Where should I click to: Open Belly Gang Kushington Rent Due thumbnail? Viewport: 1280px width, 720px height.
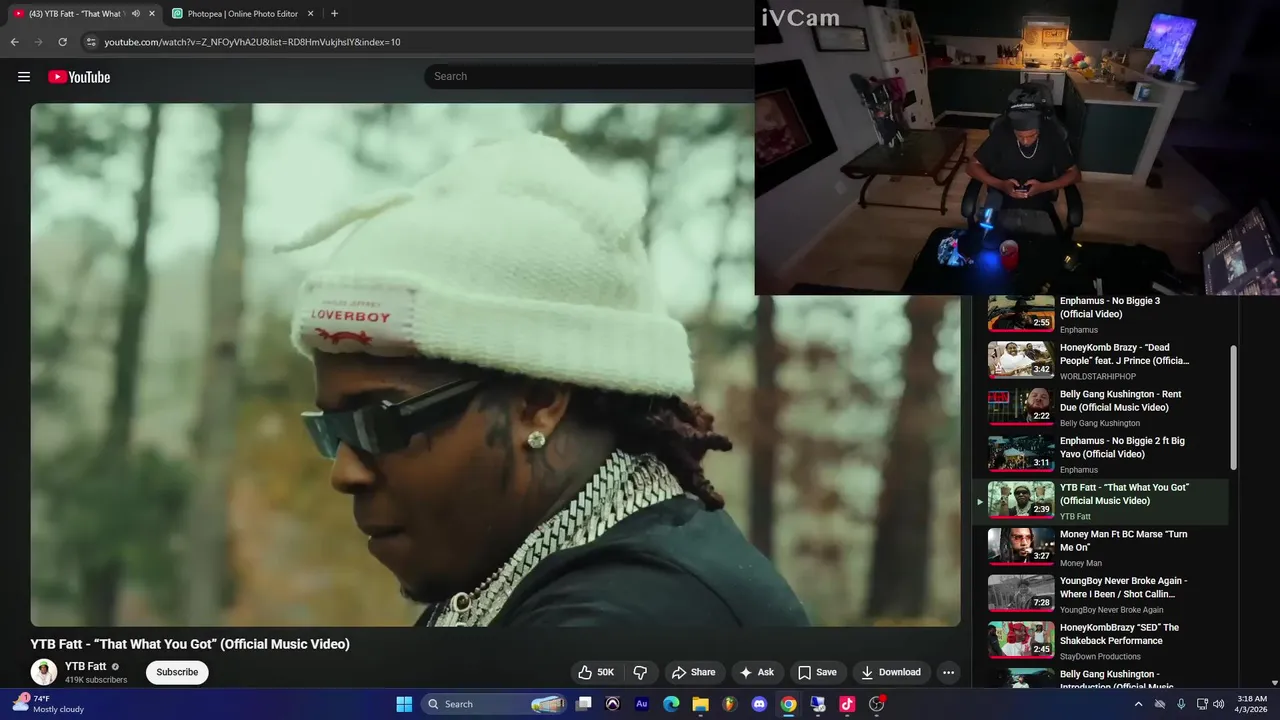click(x=1021, y=407)
